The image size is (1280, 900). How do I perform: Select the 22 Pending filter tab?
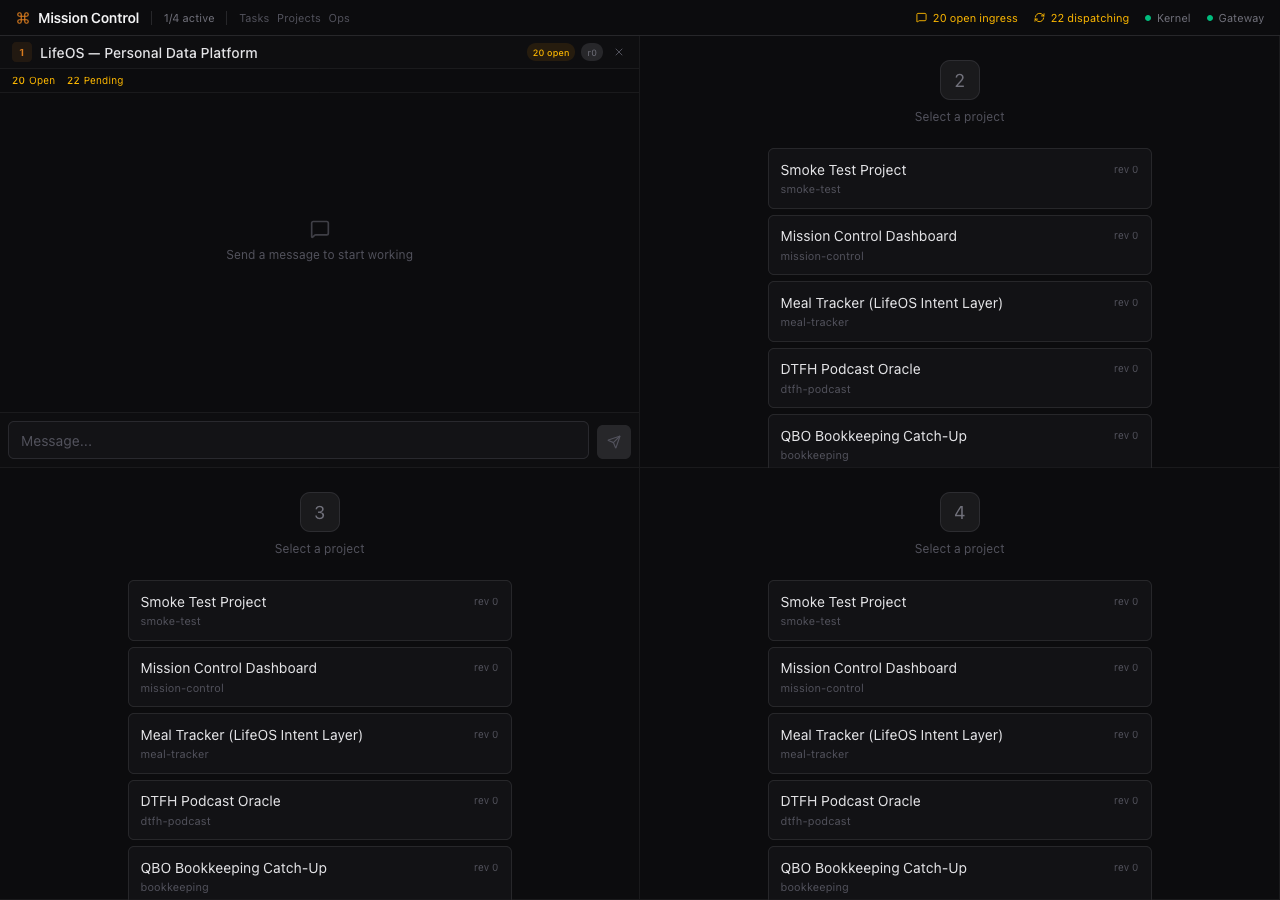(x=95, y=81)
